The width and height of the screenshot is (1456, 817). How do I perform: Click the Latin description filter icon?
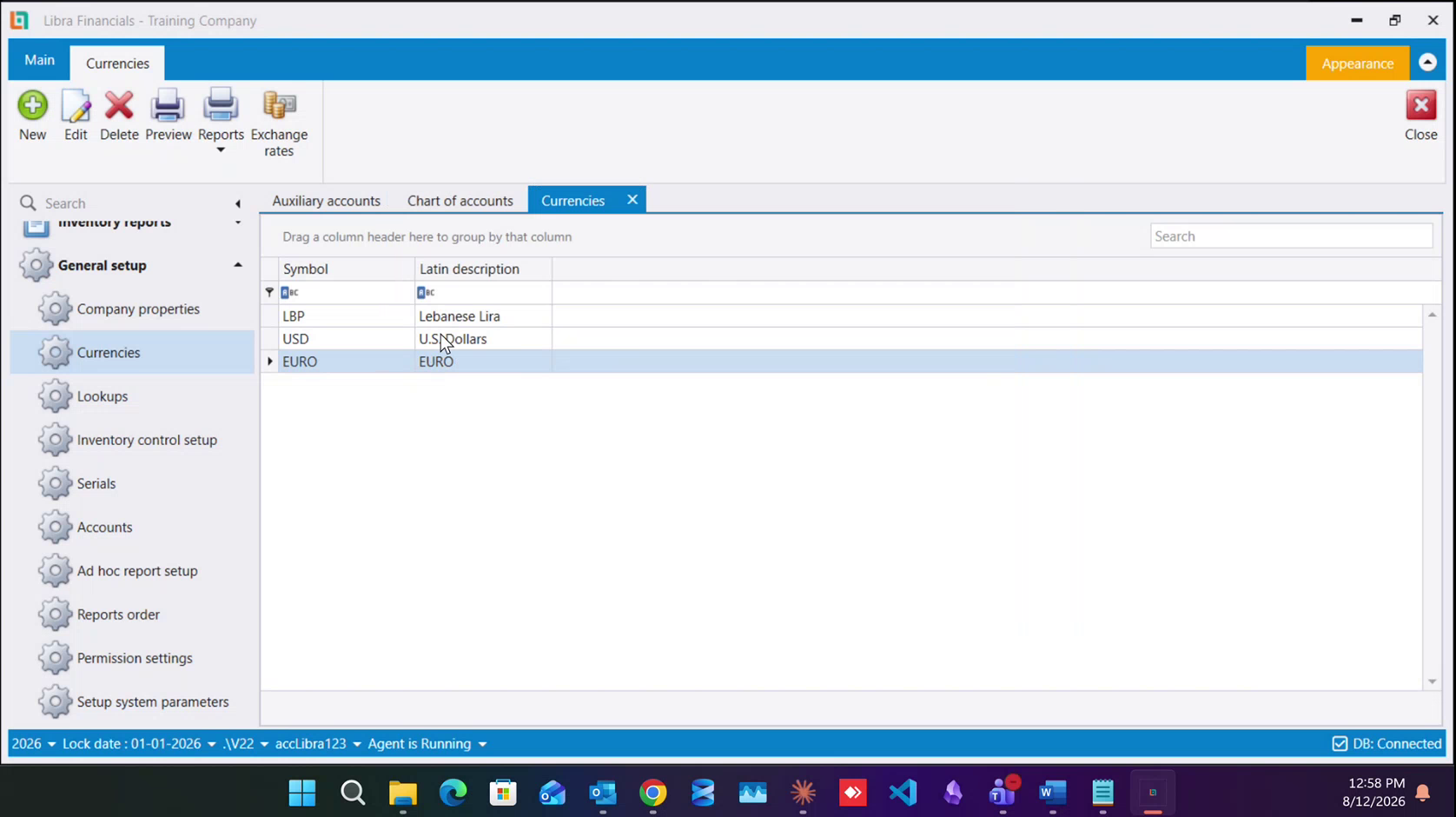click(x=426, y=293)
